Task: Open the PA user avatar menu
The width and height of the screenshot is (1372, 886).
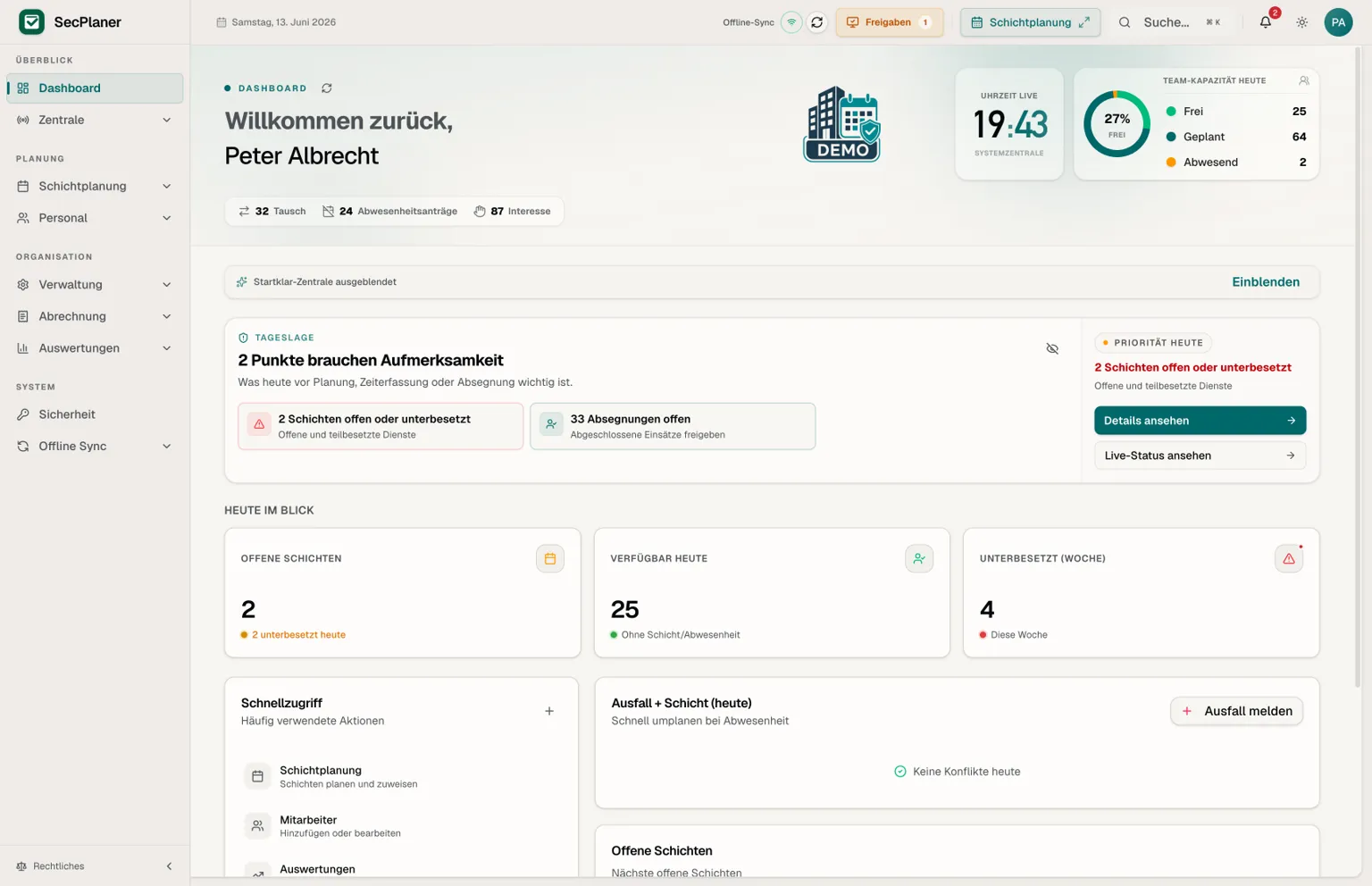Action: click(1338, 22)
